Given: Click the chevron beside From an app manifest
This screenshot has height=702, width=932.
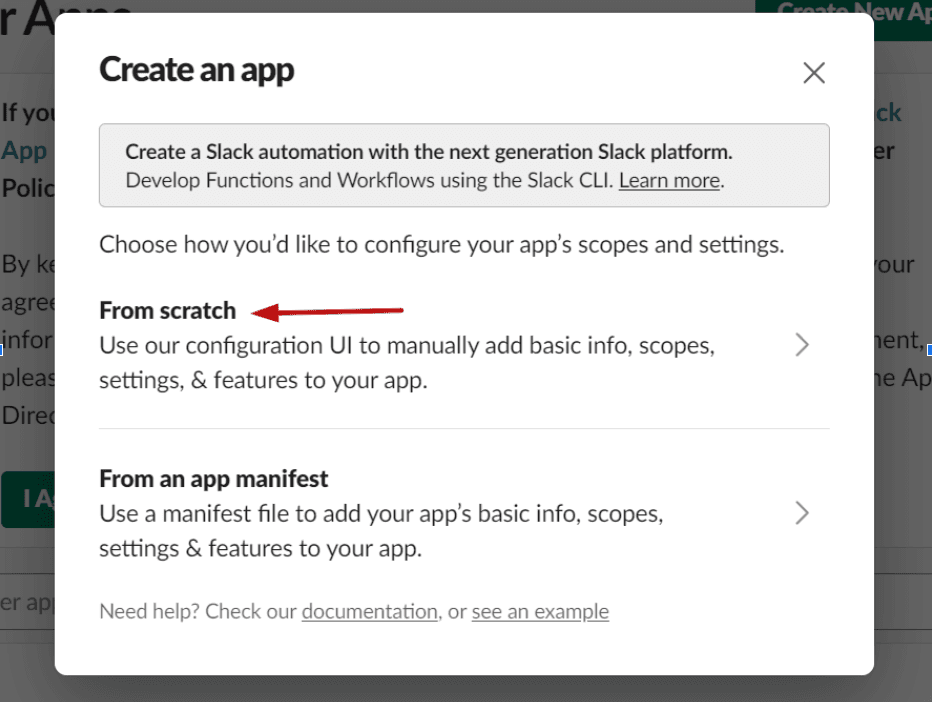Looking at the screenshot, I should [802, 513].
